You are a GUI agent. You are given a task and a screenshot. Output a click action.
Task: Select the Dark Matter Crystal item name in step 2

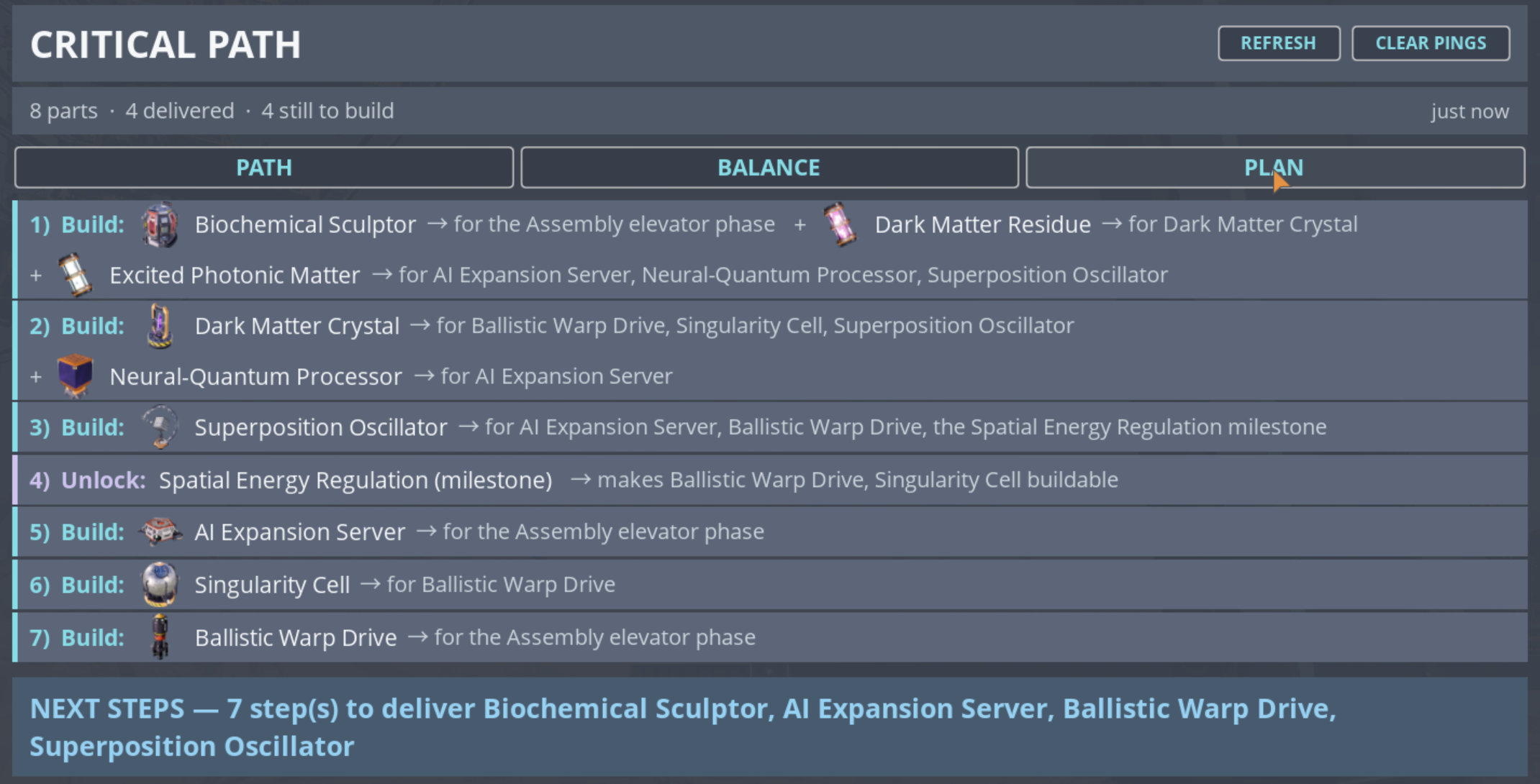pos(296,326)
